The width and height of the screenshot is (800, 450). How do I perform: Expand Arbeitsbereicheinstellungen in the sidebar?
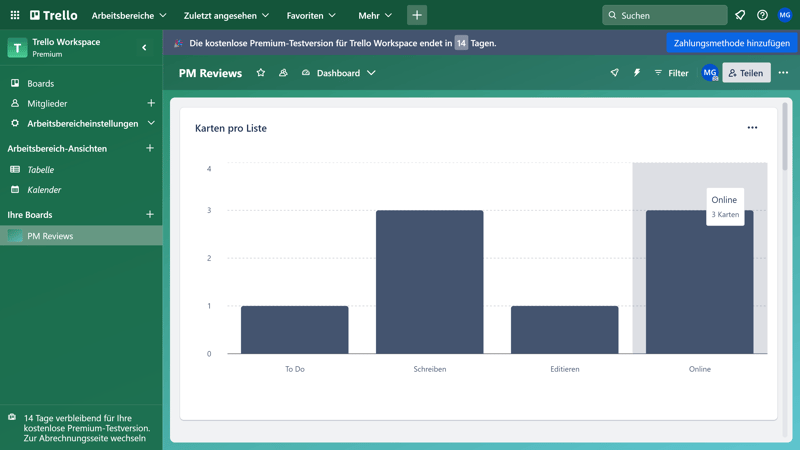(151, 123)
